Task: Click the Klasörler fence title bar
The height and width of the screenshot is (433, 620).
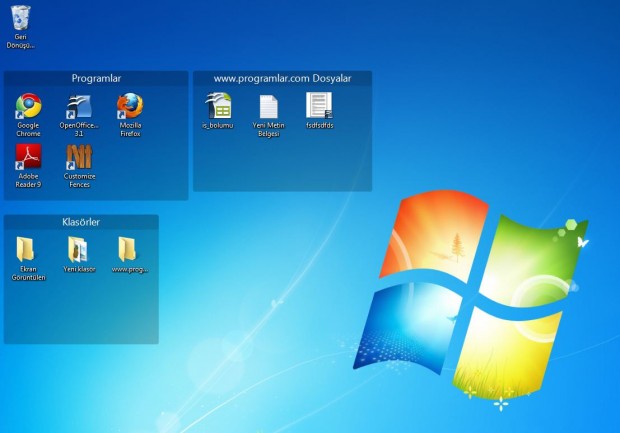Action: click(x=81, y=222)
